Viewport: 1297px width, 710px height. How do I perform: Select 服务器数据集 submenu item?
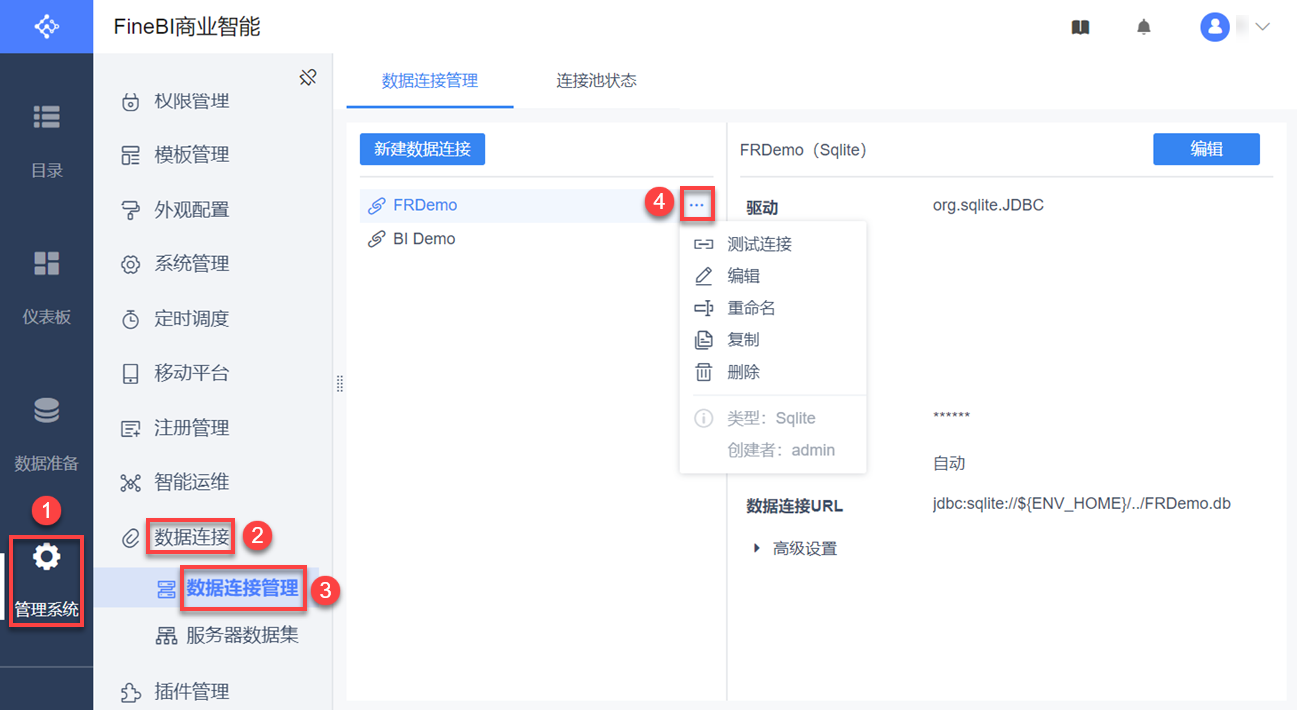point(242,635)
